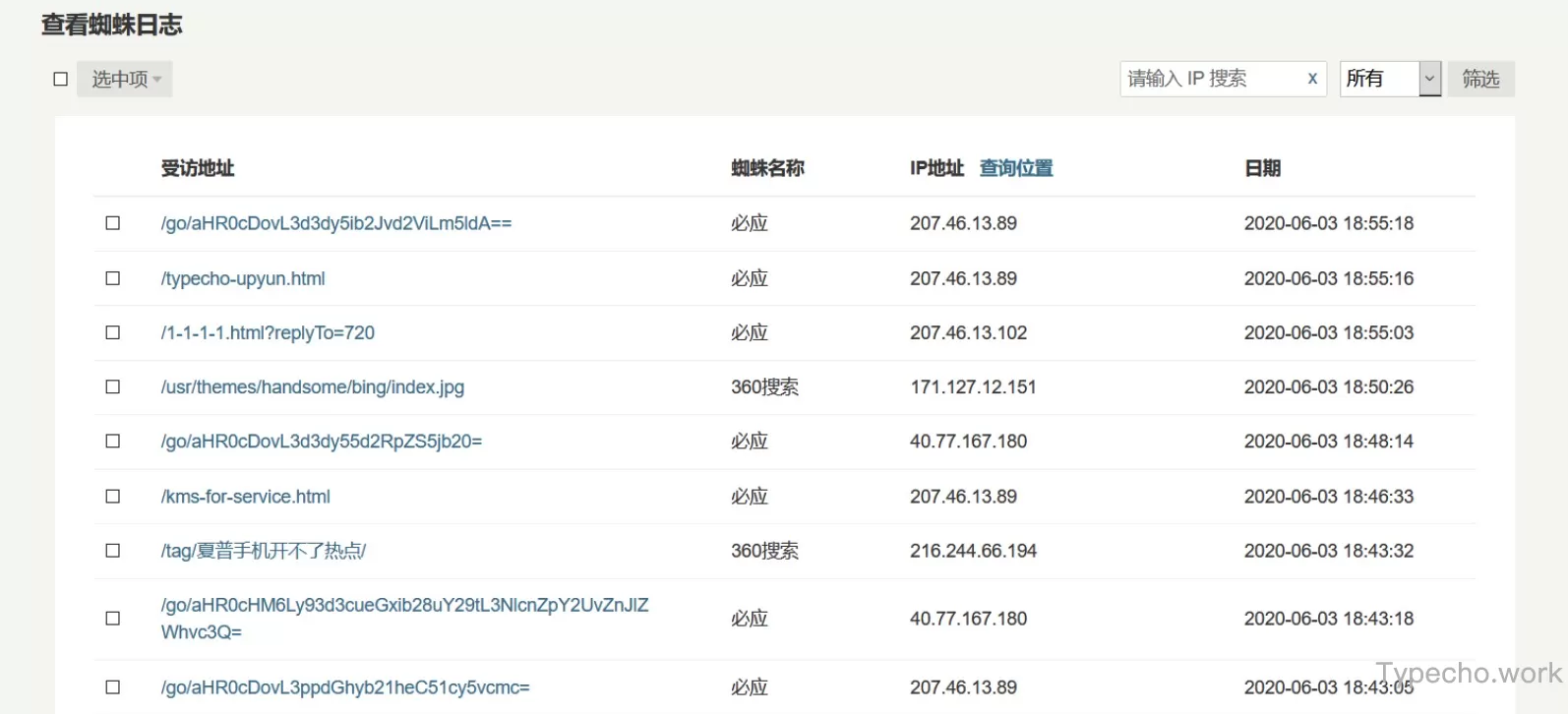Select checkbox for /tag/夏普手机开不了热点/ row
The width and height of the screenshot is (1568, 714).
pyautogui.click(x=113, y=551)
